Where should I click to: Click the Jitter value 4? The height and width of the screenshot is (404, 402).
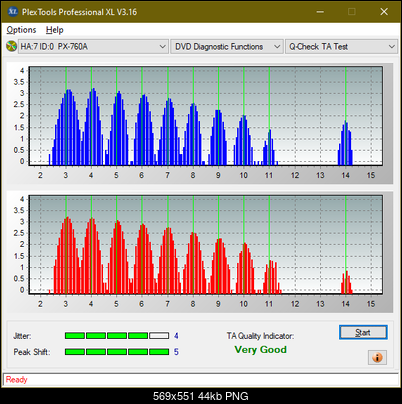(x=176, y=336)
